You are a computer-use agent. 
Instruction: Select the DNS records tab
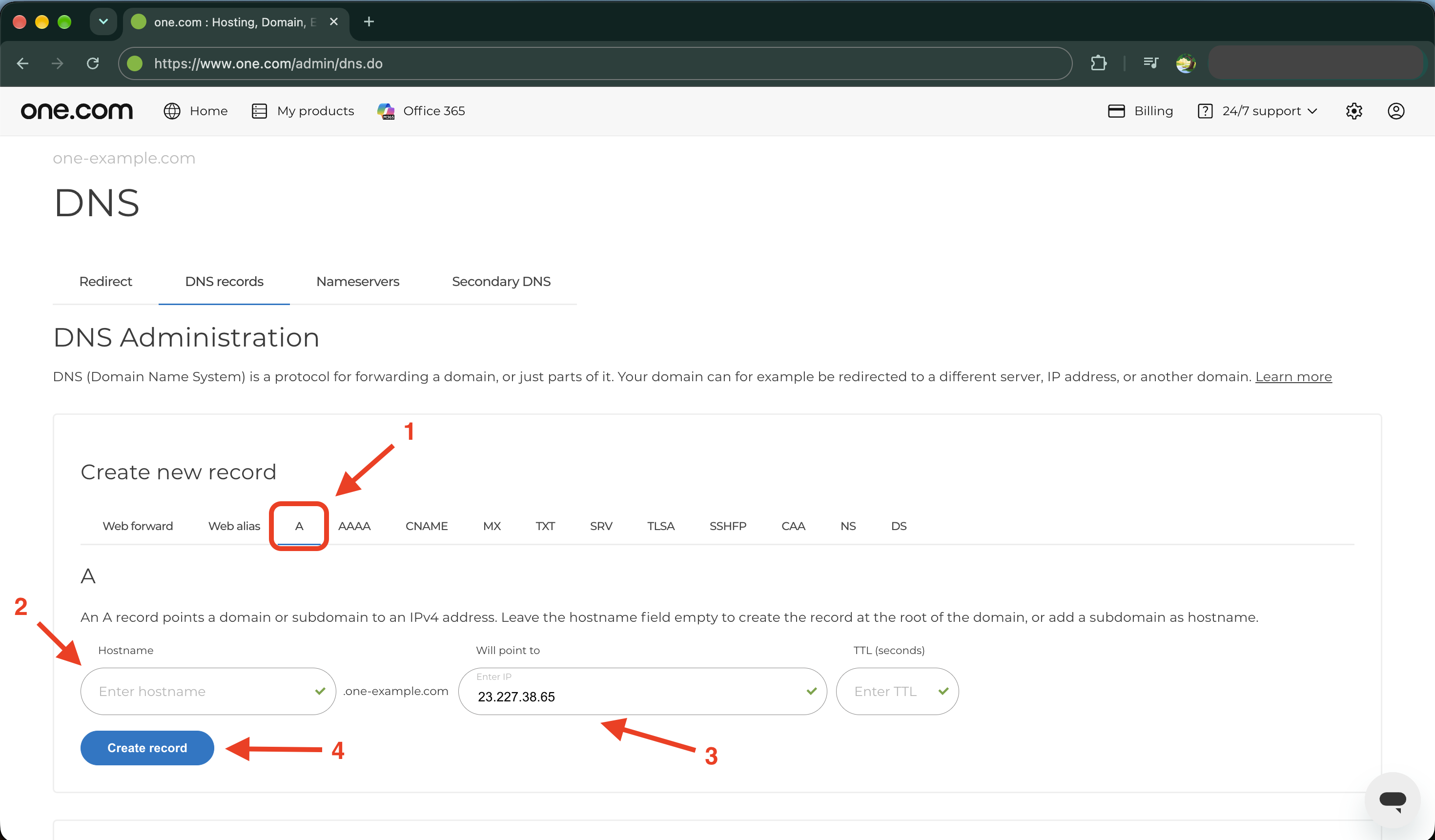tap(225, 281)
